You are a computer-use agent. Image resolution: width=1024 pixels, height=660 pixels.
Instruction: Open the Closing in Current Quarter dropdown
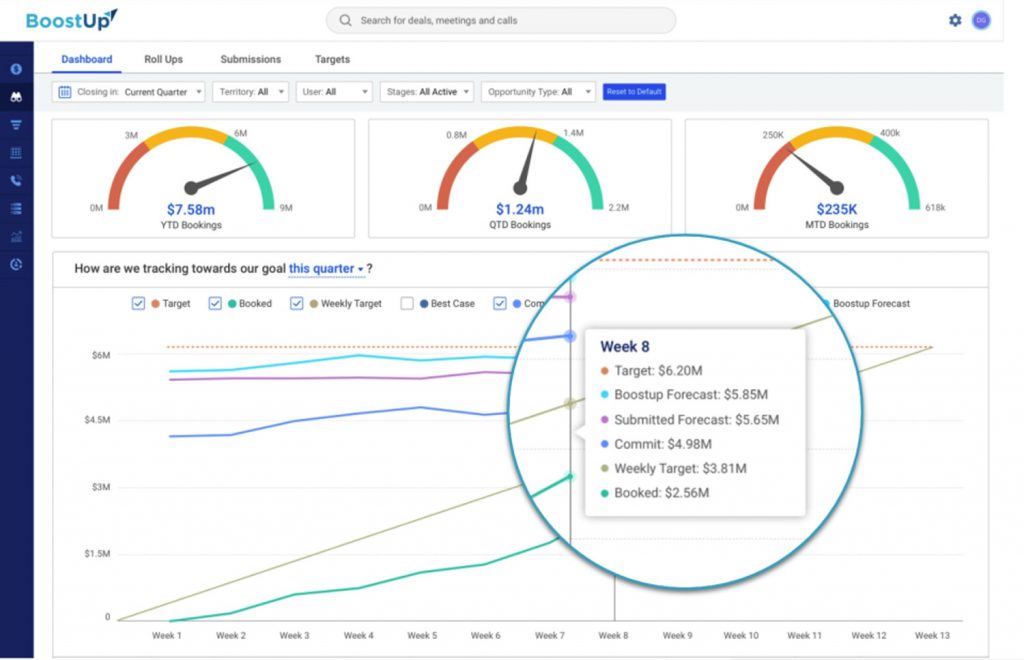point(129,92)
